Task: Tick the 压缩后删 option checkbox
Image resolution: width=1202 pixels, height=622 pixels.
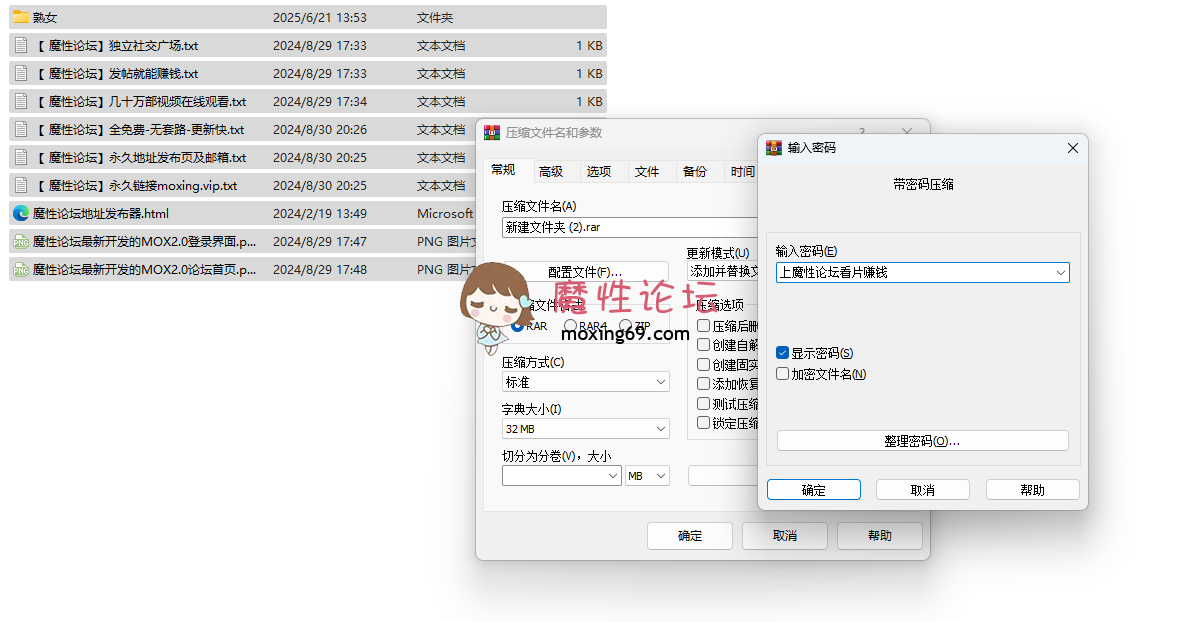Action: pos(704,326)
